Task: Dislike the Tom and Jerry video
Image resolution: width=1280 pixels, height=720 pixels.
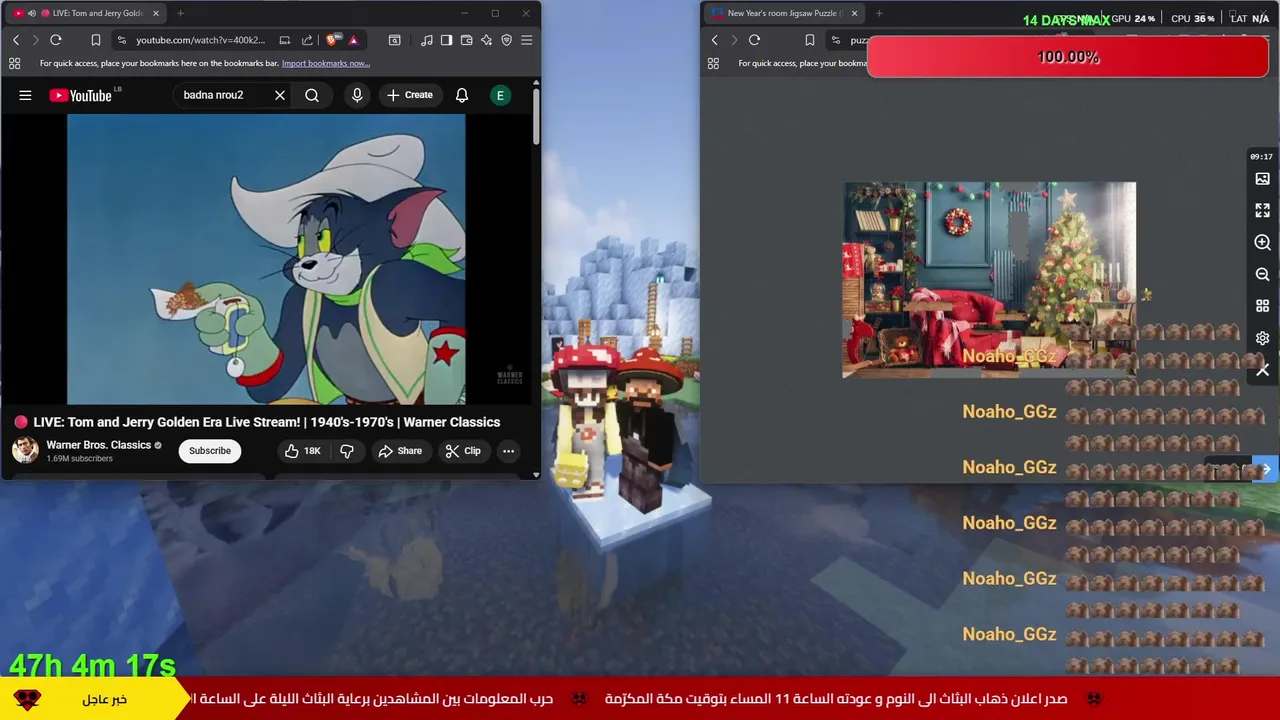Action: pyautogui.click(x=347, y=451)
